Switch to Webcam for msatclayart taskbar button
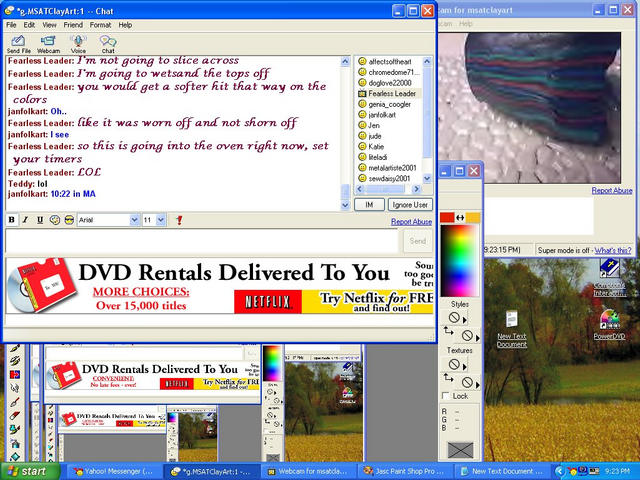Viewport: 640px width, 480px height. coord(309,471)
